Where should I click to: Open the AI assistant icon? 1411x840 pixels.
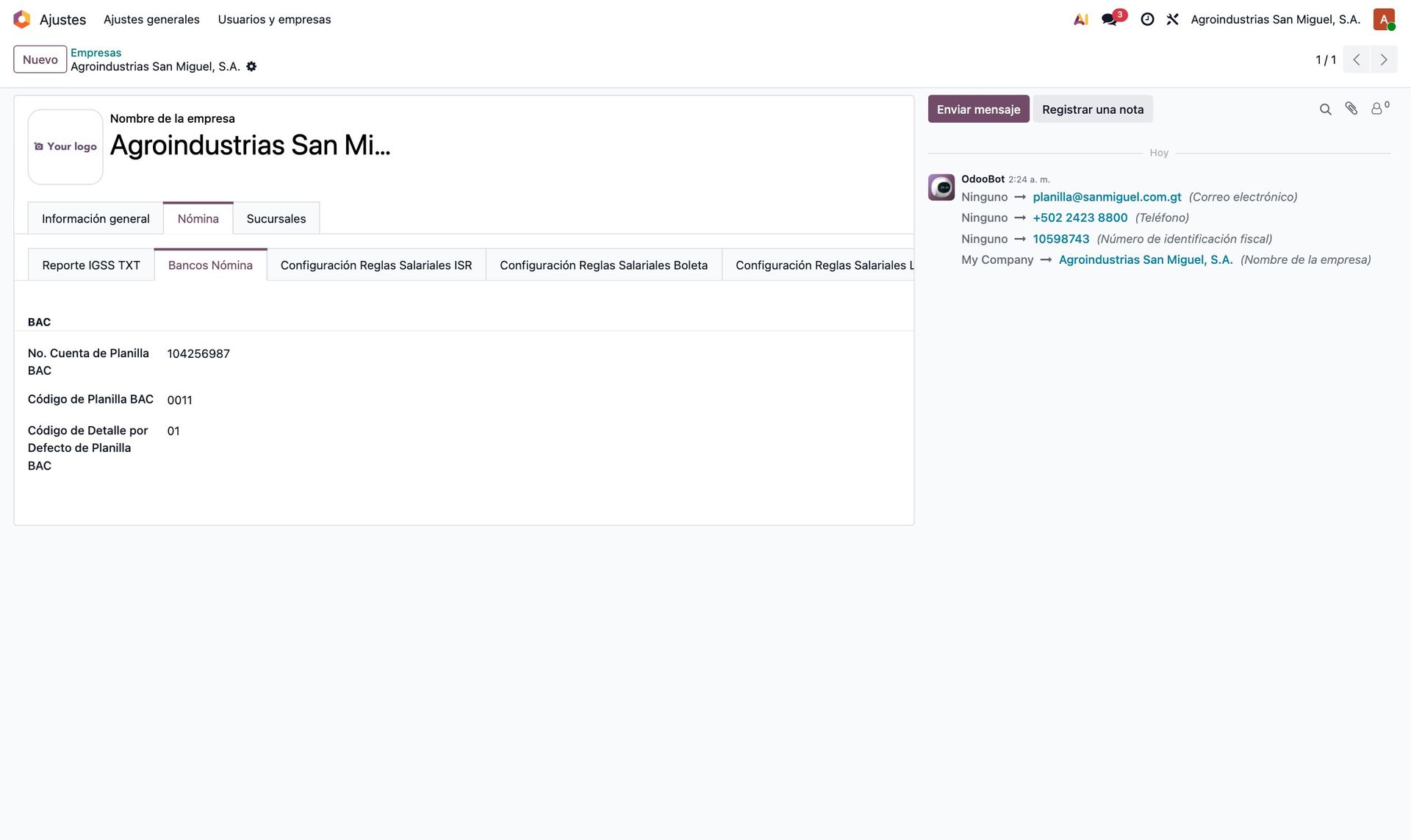tap(1080, 19)
